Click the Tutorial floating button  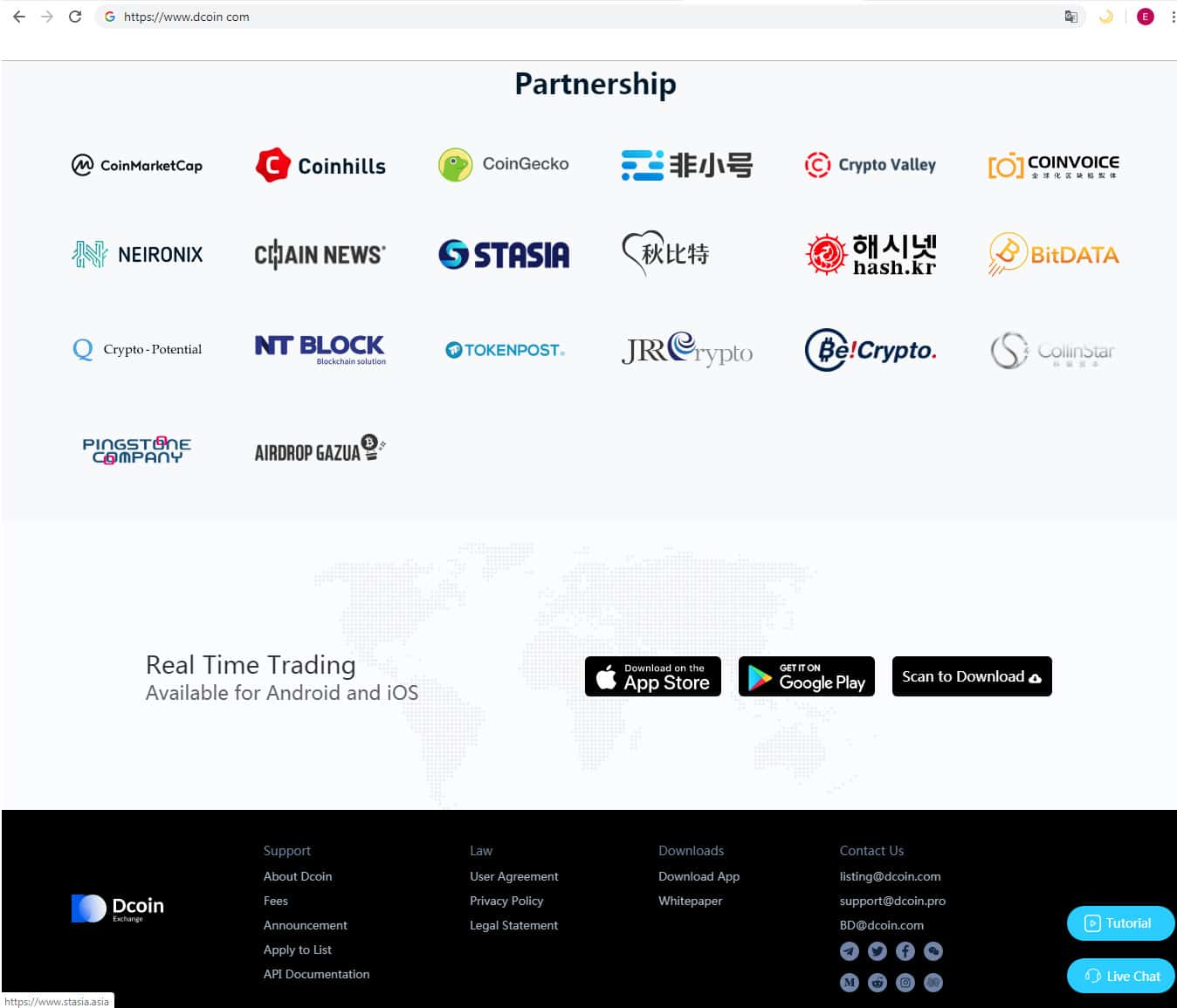pos(1121,923)
